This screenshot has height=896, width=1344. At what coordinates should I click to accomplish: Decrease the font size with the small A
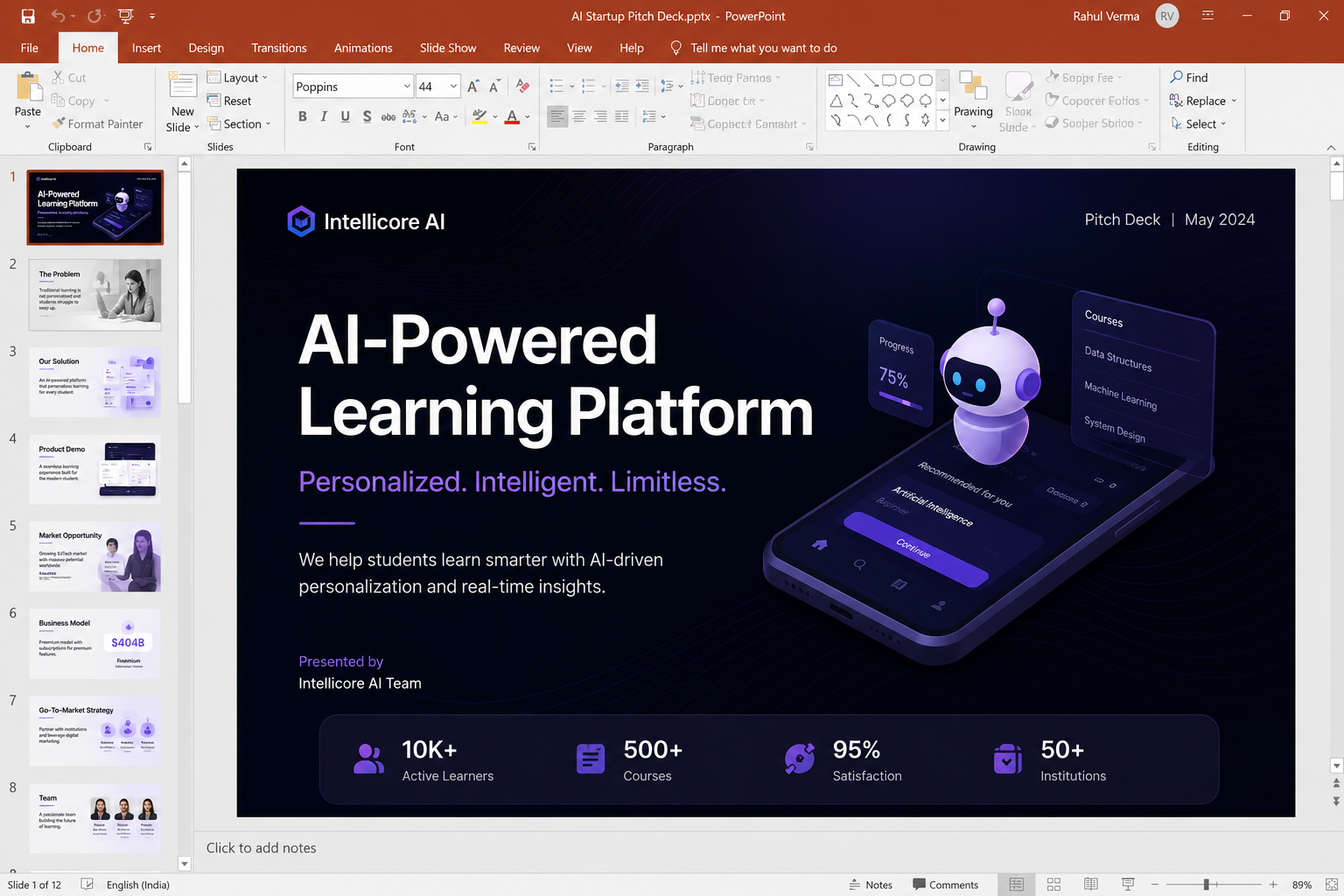494,87
